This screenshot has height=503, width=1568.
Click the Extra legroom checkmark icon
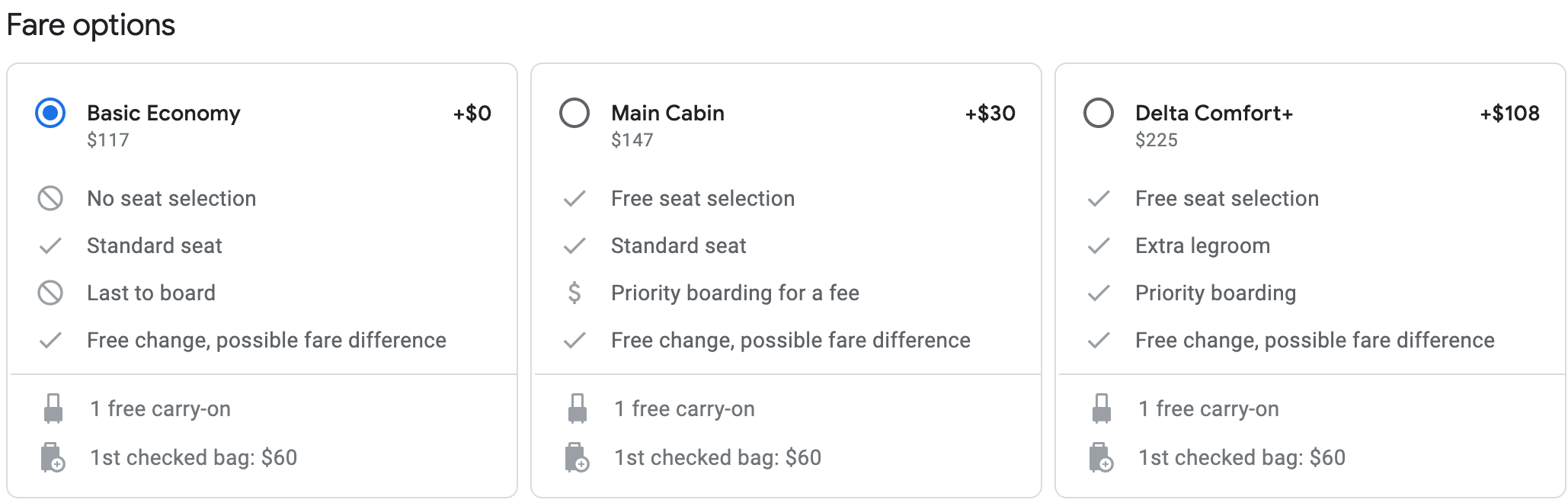1099,246
